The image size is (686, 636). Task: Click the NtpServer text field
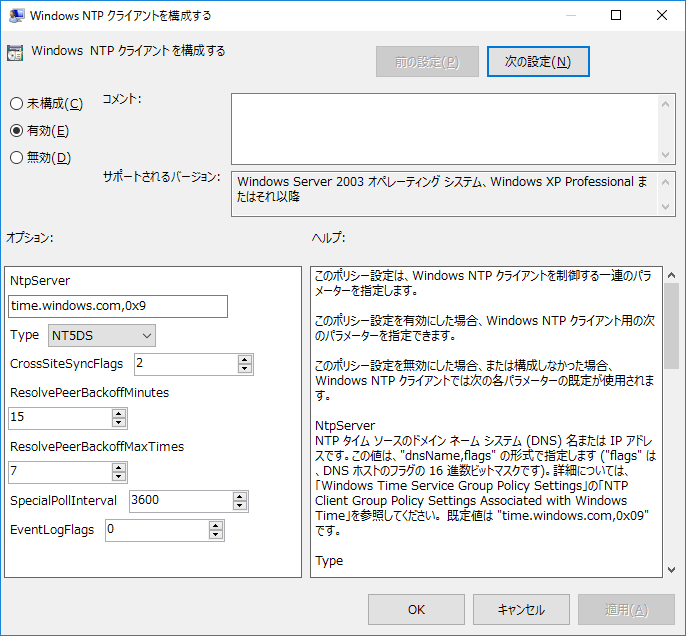tap(118, 306)
